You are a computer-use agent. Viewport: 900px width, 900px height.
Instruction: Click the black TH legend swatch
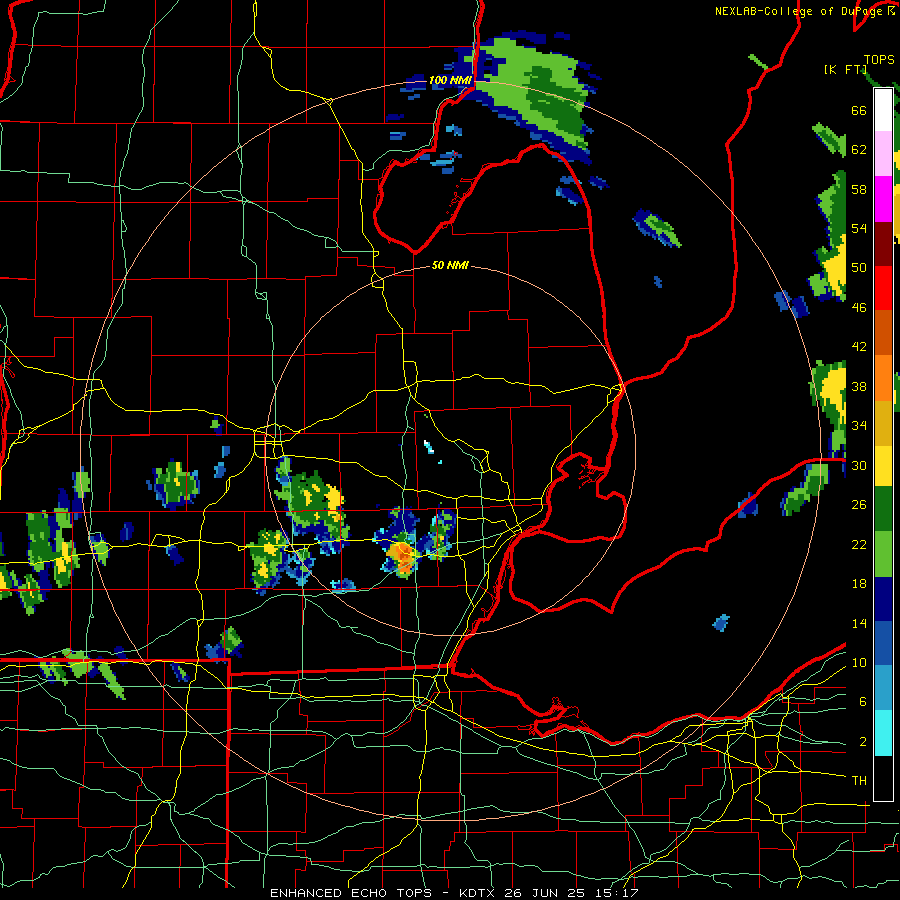click(x=883, y=778)
